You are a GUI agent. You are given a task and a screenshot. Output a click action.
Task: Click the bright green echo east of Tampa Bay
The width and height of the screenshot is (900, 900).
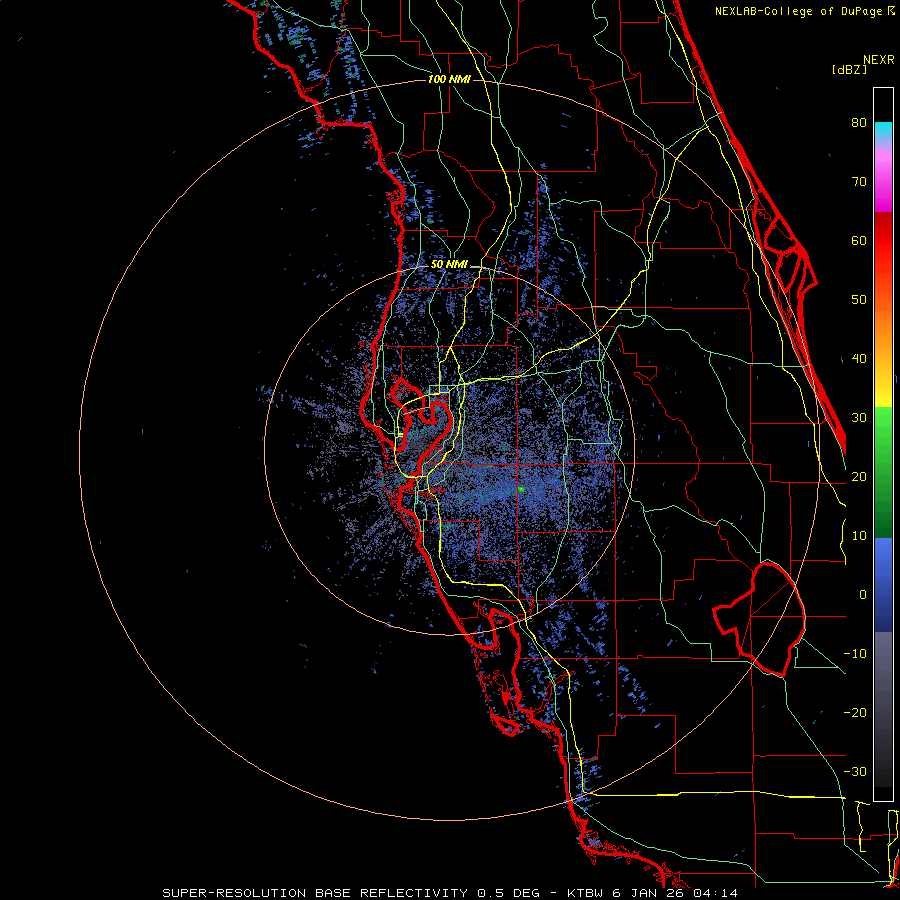point(521,489)
